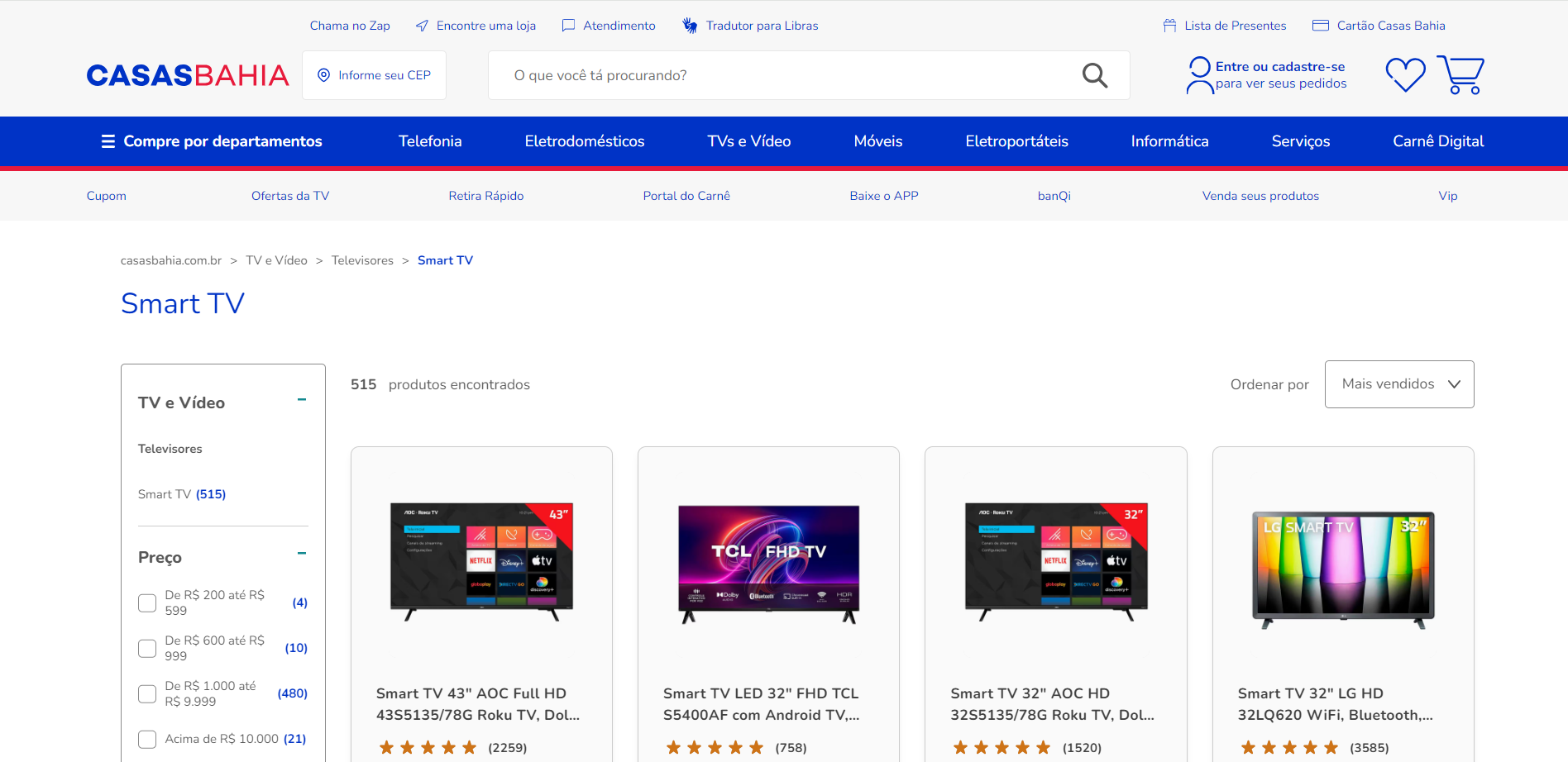Go to TV e Vídeo breadcrumb
Screen dimensions: 1568x762
(x=277, y=260)
